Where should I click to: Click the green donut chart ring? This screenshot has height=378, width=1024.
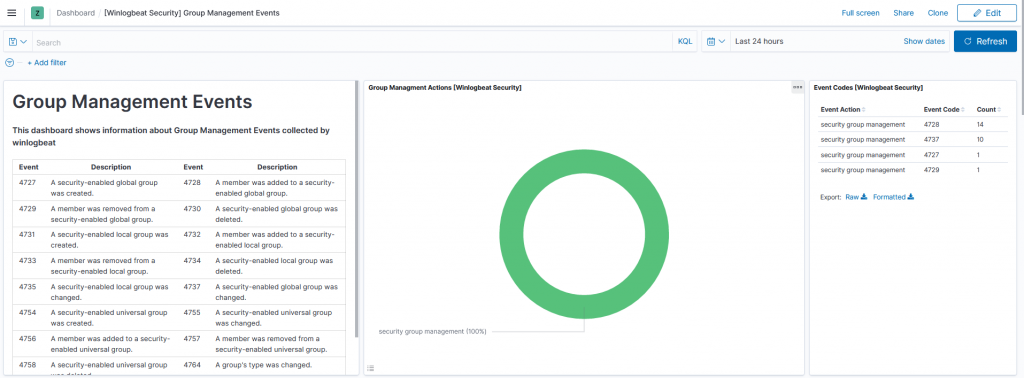(584, 162)
